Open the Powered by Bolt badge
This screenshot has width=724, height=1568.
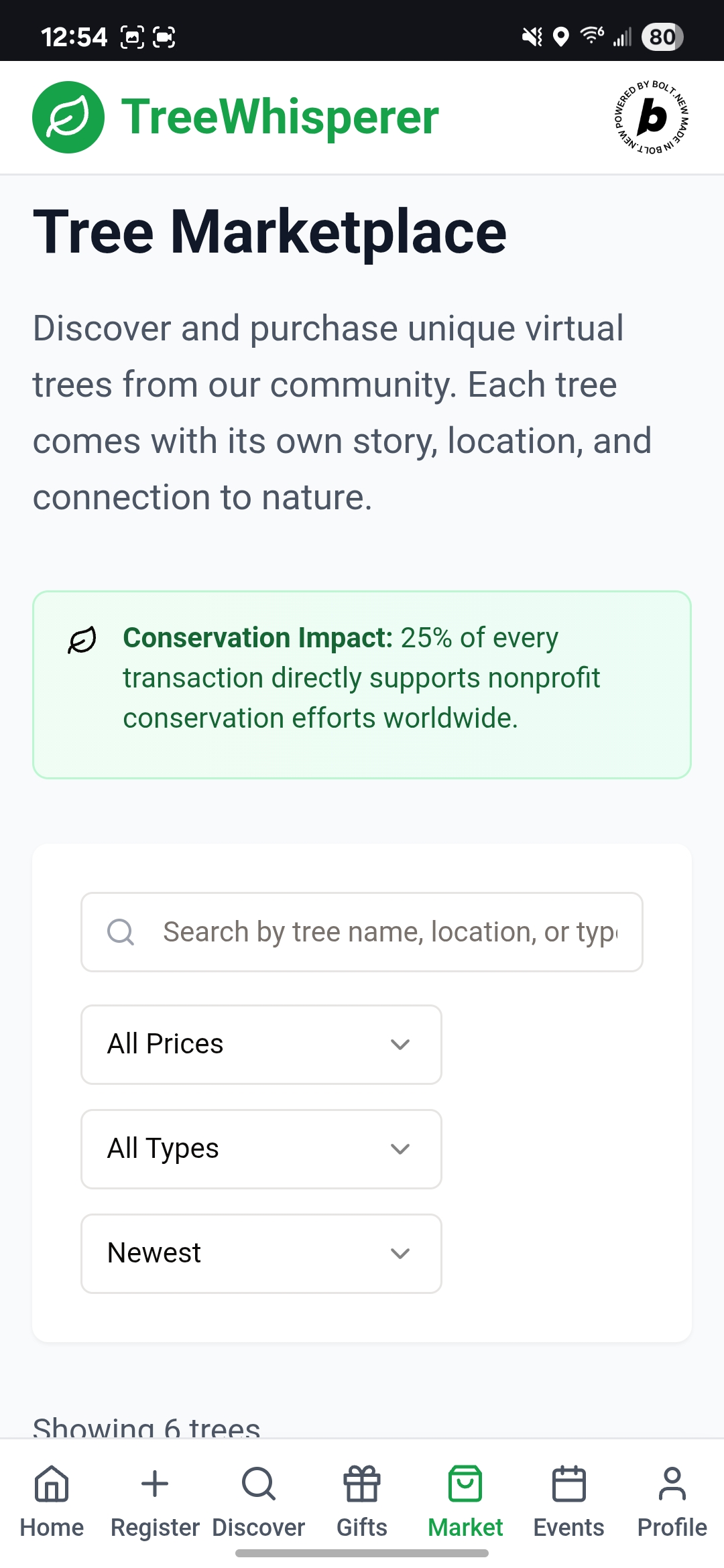[x=652, y=118]
